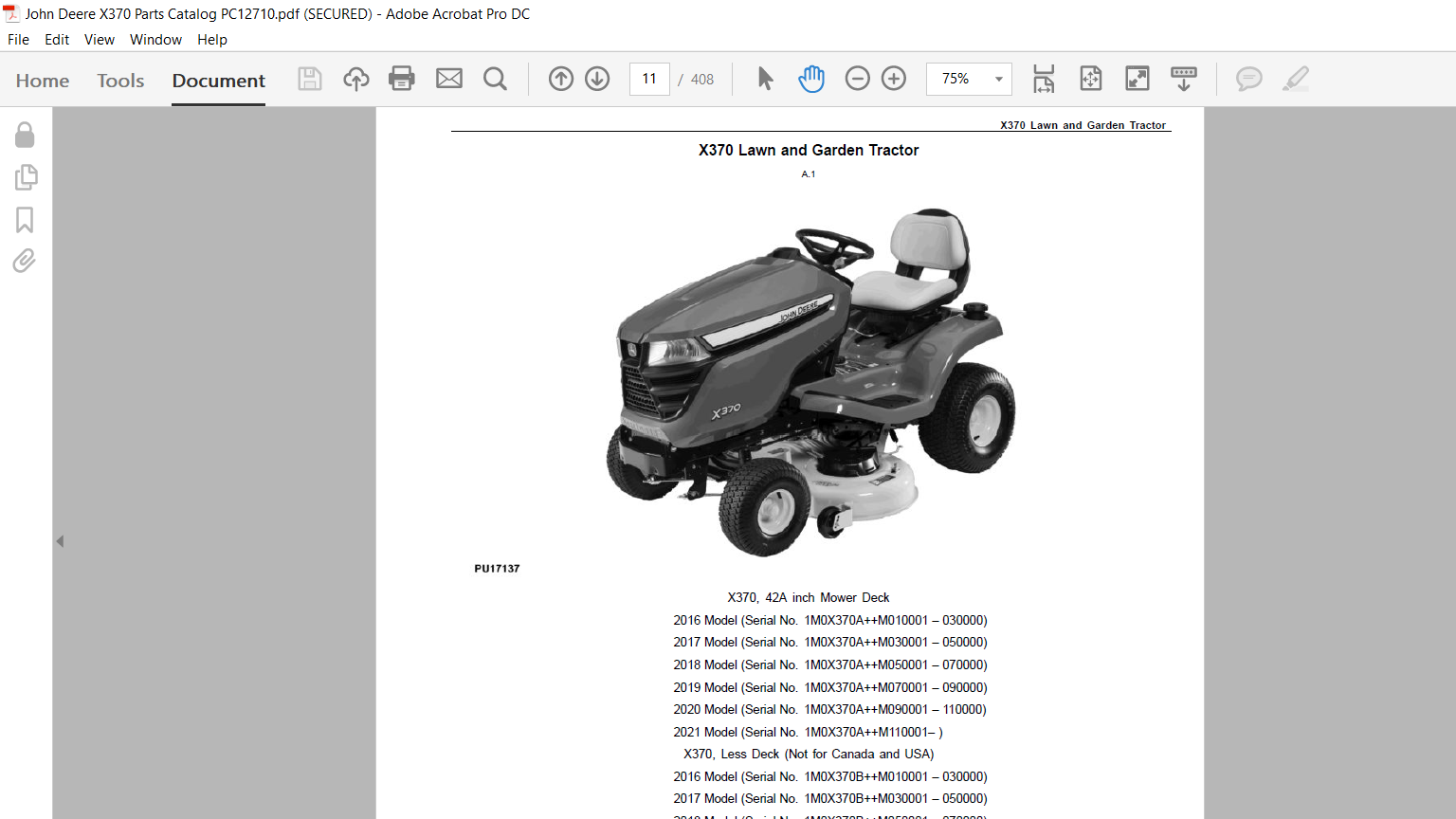
Task: Open the Edit menu
Action: click(x=57, y=40)
